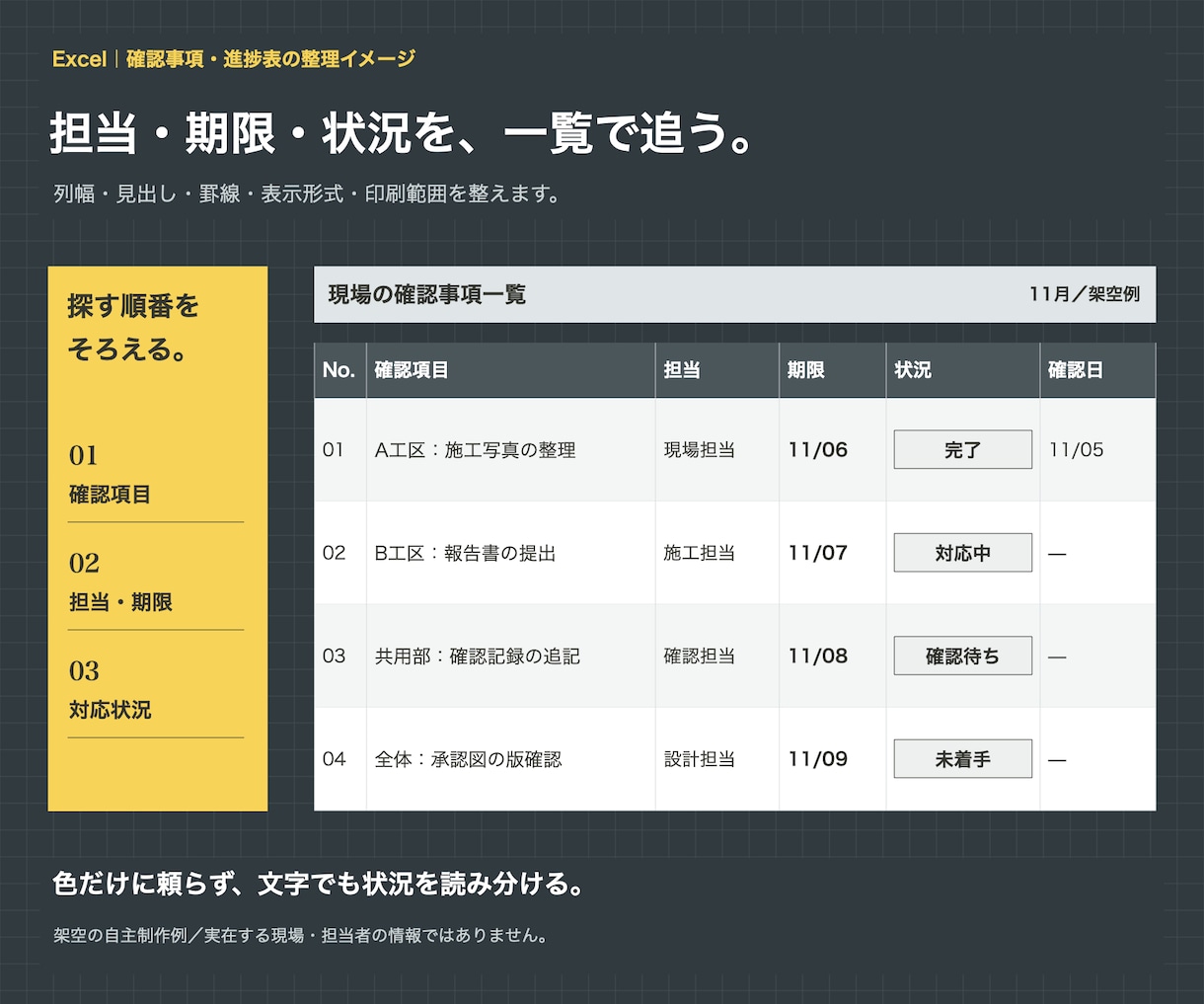1204x1004 pixels.
Task: Click the yellow card heading 探す順番をそろえる。
Action: click(x=133, y=328)
